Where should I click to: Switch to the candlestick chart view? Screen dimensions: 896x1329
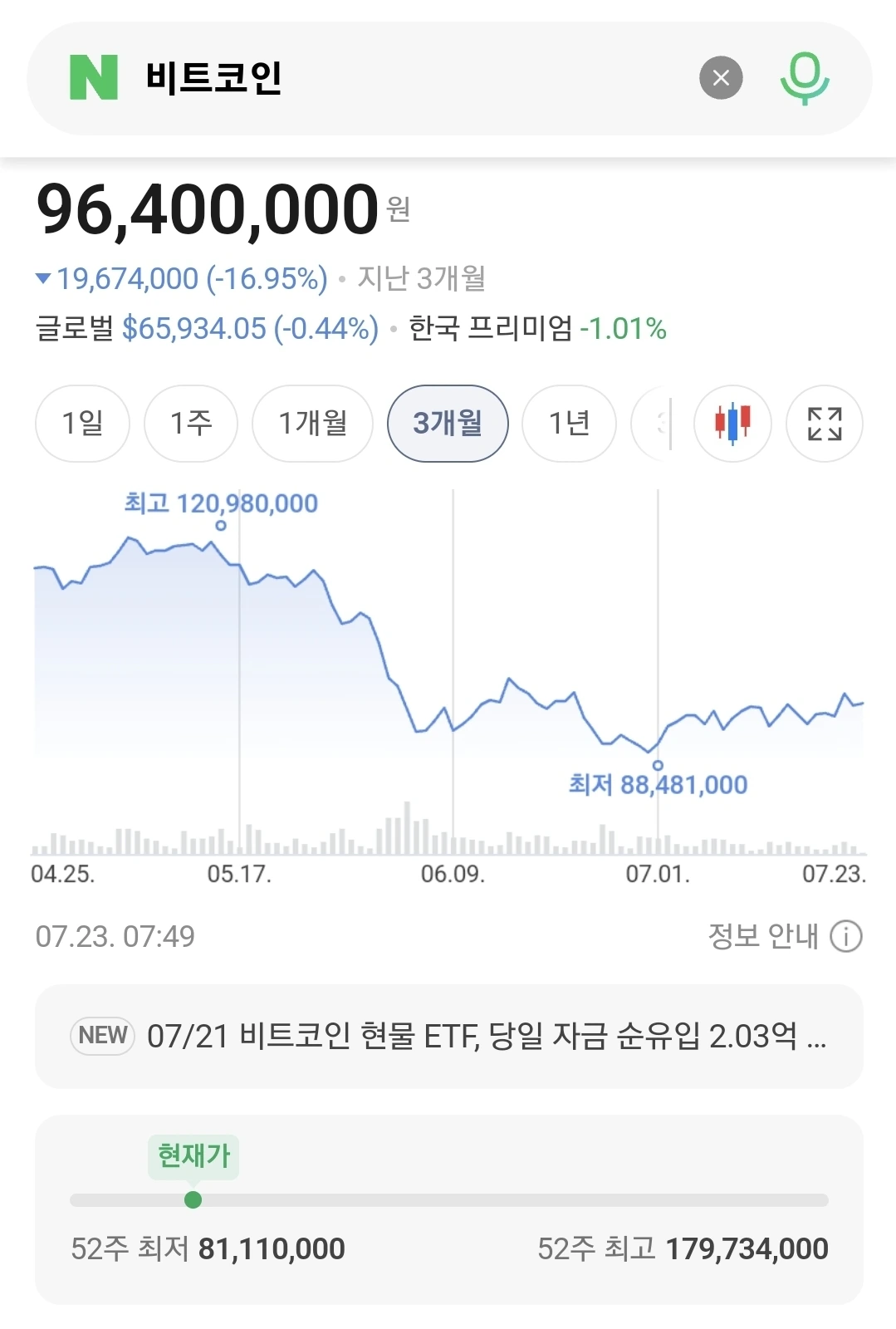pos(732,424)
